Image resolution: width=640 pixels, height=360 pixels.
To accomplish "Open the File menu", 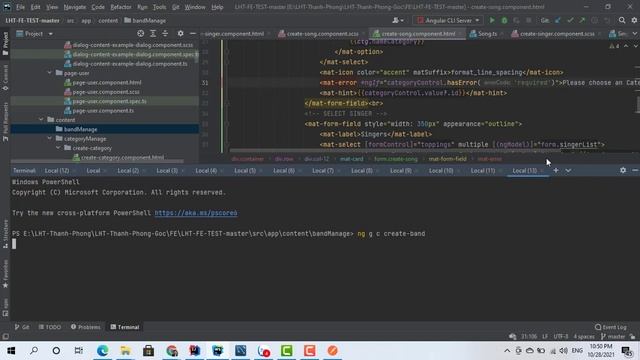I will point(20,7).
